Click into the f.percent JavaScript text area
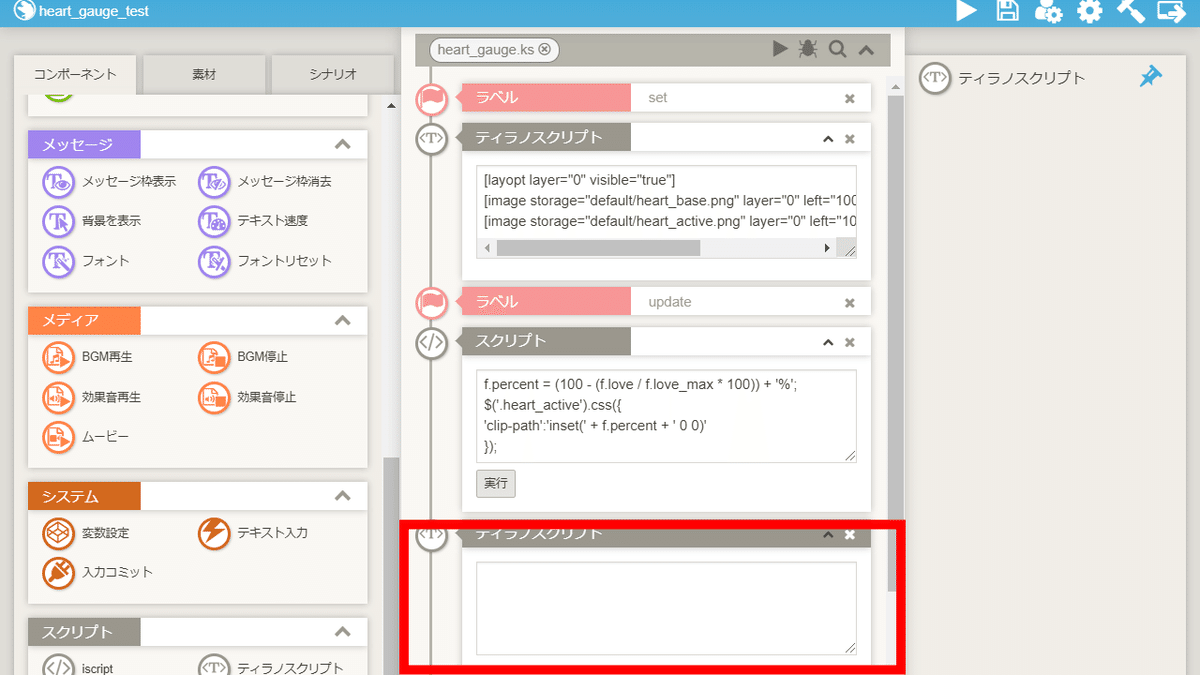This screenshot has height=675, width=1200. pyautogui.click(x=666, y=416)
